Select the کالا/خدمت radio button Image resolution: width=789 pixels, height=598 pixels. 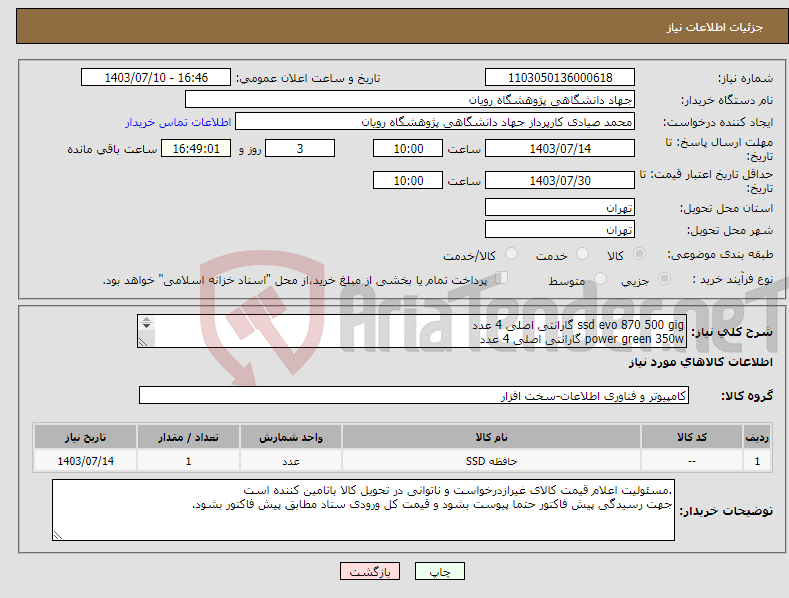tap(511, 254)
